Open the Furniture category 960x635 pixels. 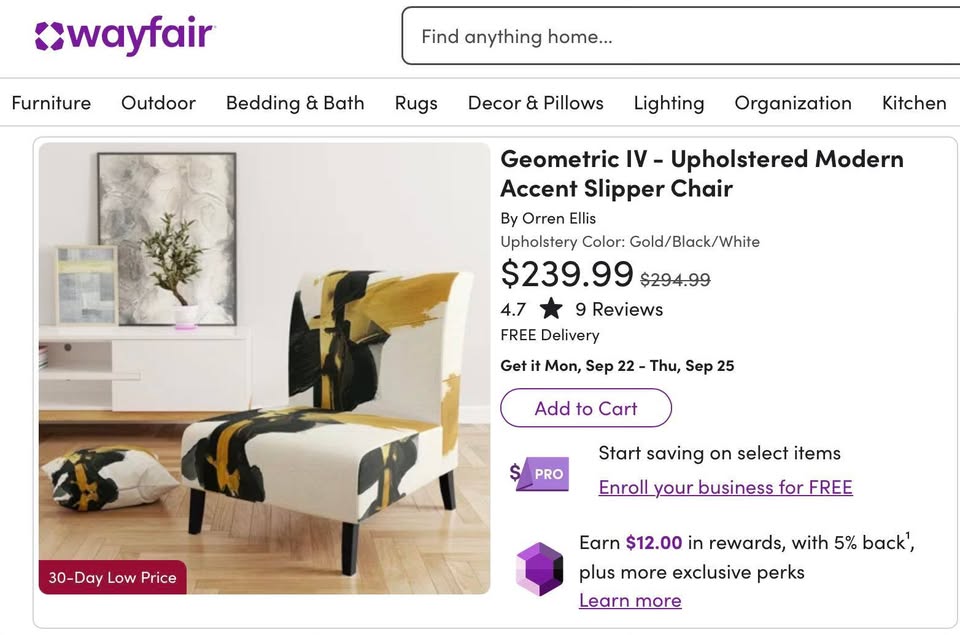click(x=51, y=103)
